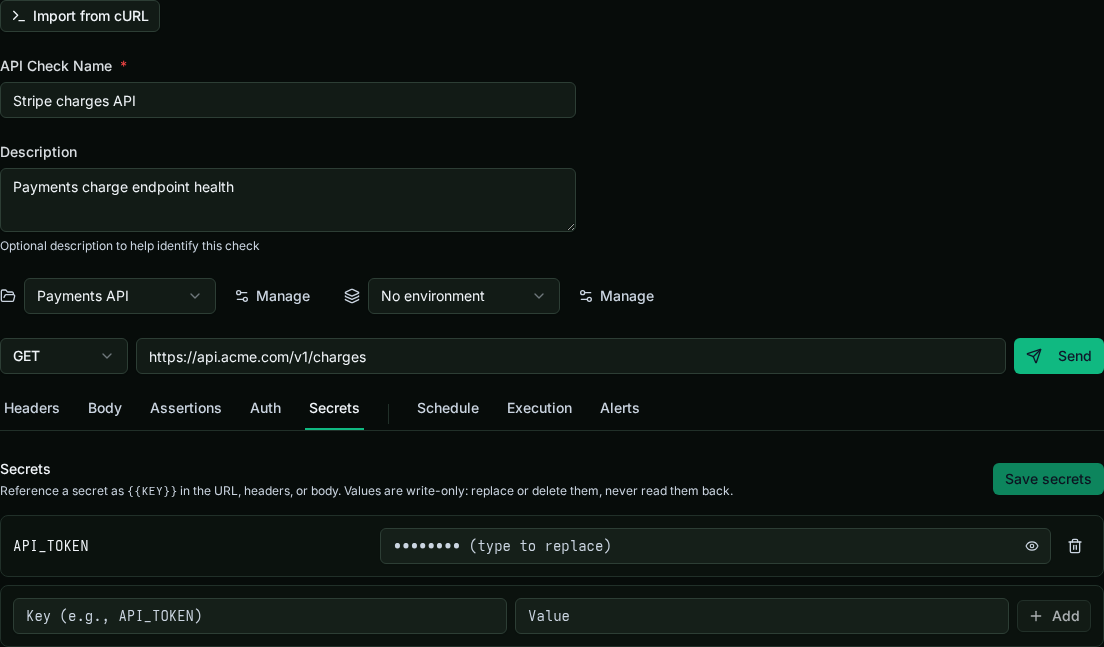Click Manage next to No environment
This screenshot has height=647, width=1104.
point(617,296)
